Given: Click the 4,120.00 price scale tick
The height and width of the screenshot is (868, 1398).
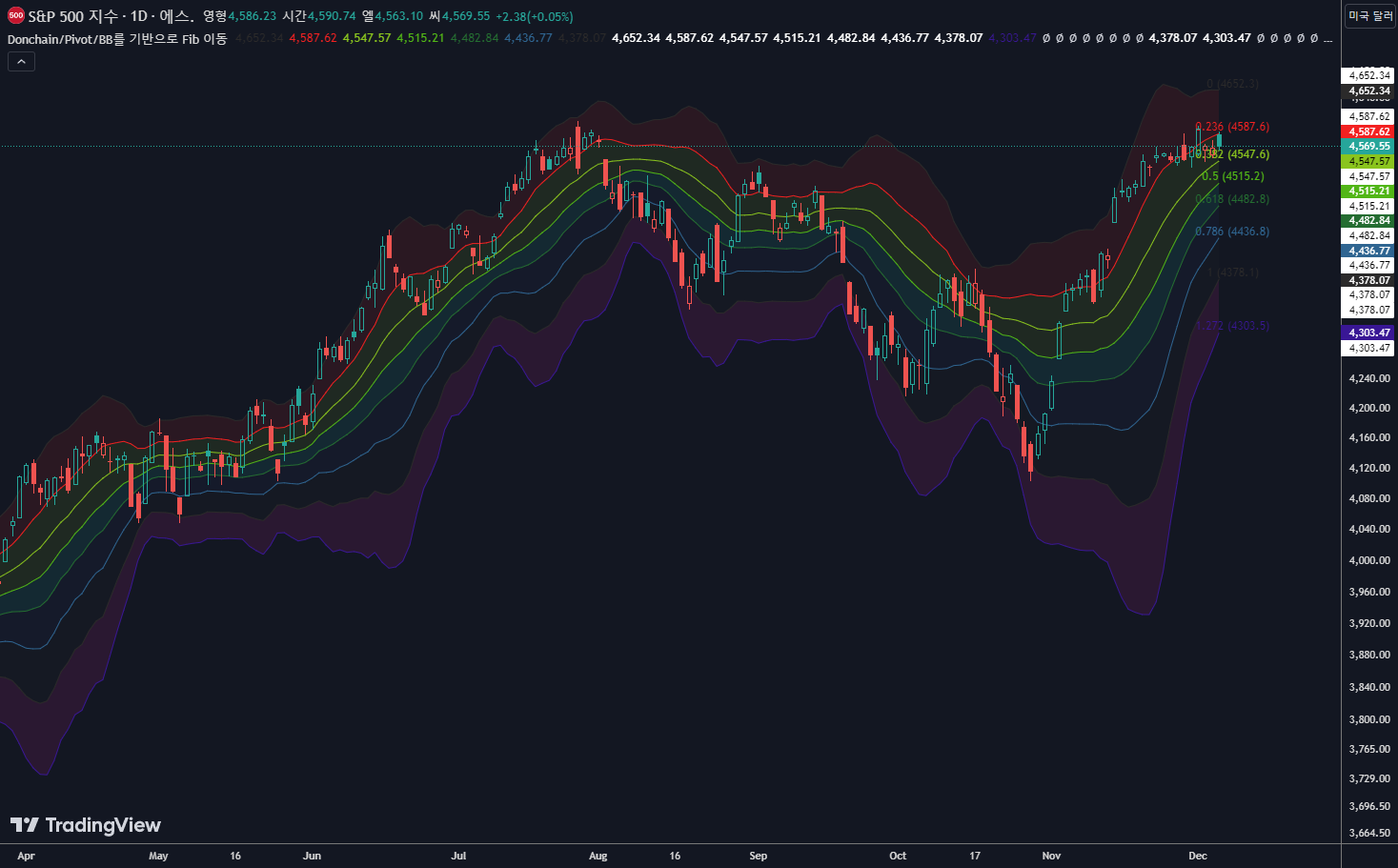Looking at the screenshot, I should point(1369,468).
